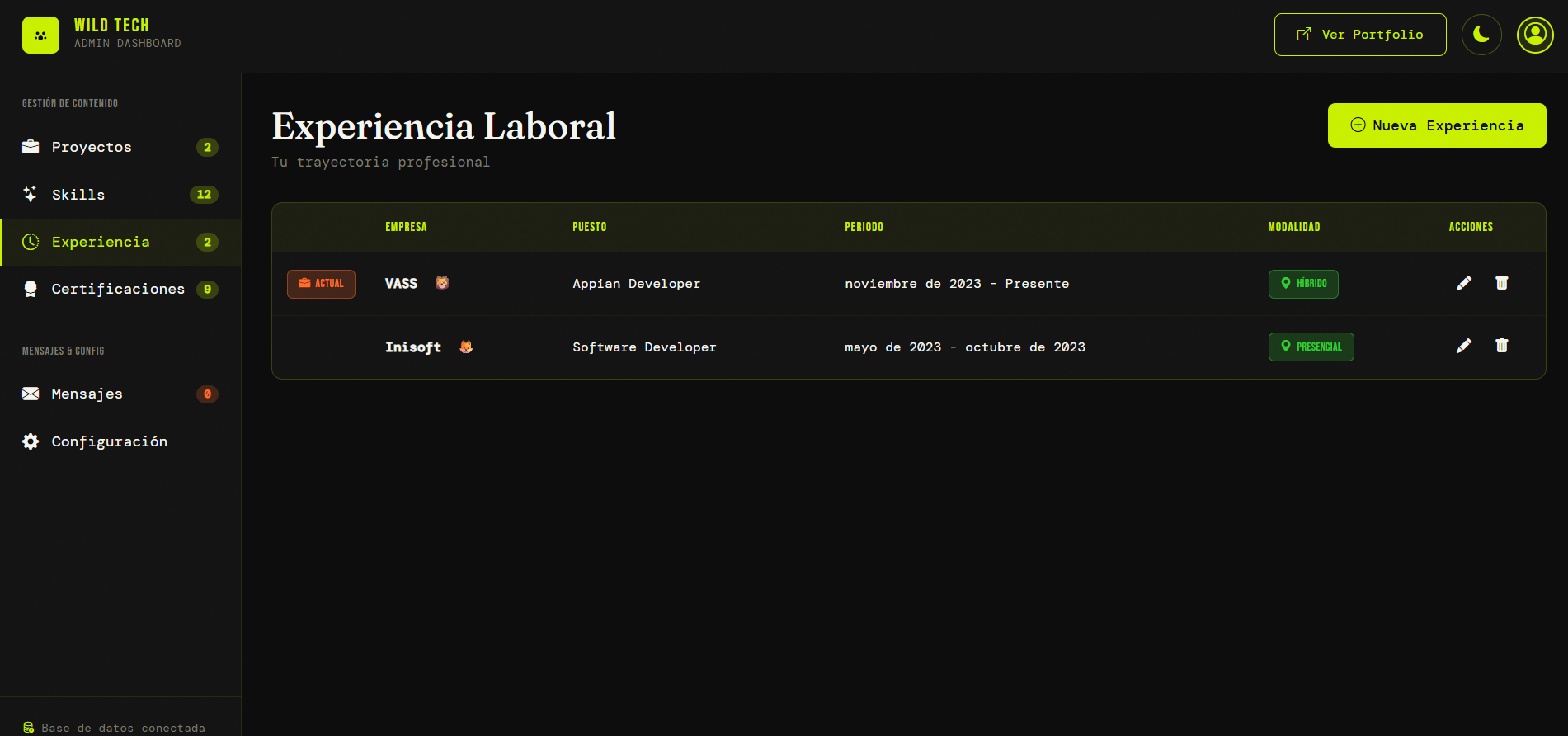1568x736 pixels.
Task: Select Experiencia in the sidebar
Action: pyautogui.click(x=120, y=242)
